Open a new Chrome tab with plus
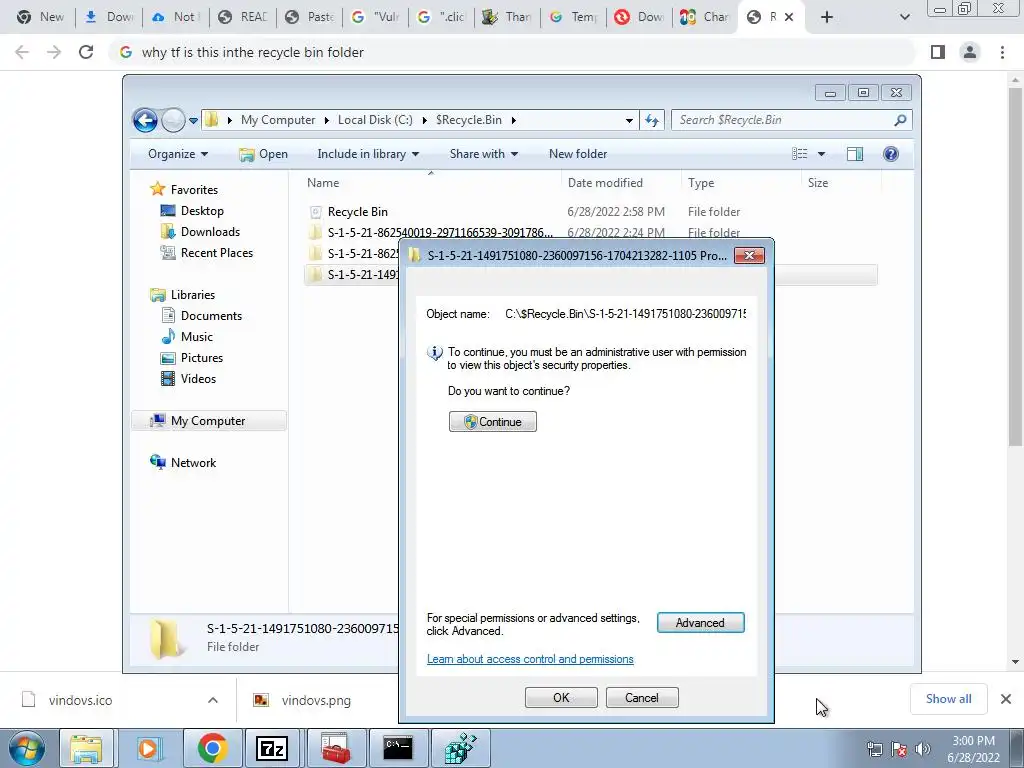1024x768 pixels. [827, 17]
